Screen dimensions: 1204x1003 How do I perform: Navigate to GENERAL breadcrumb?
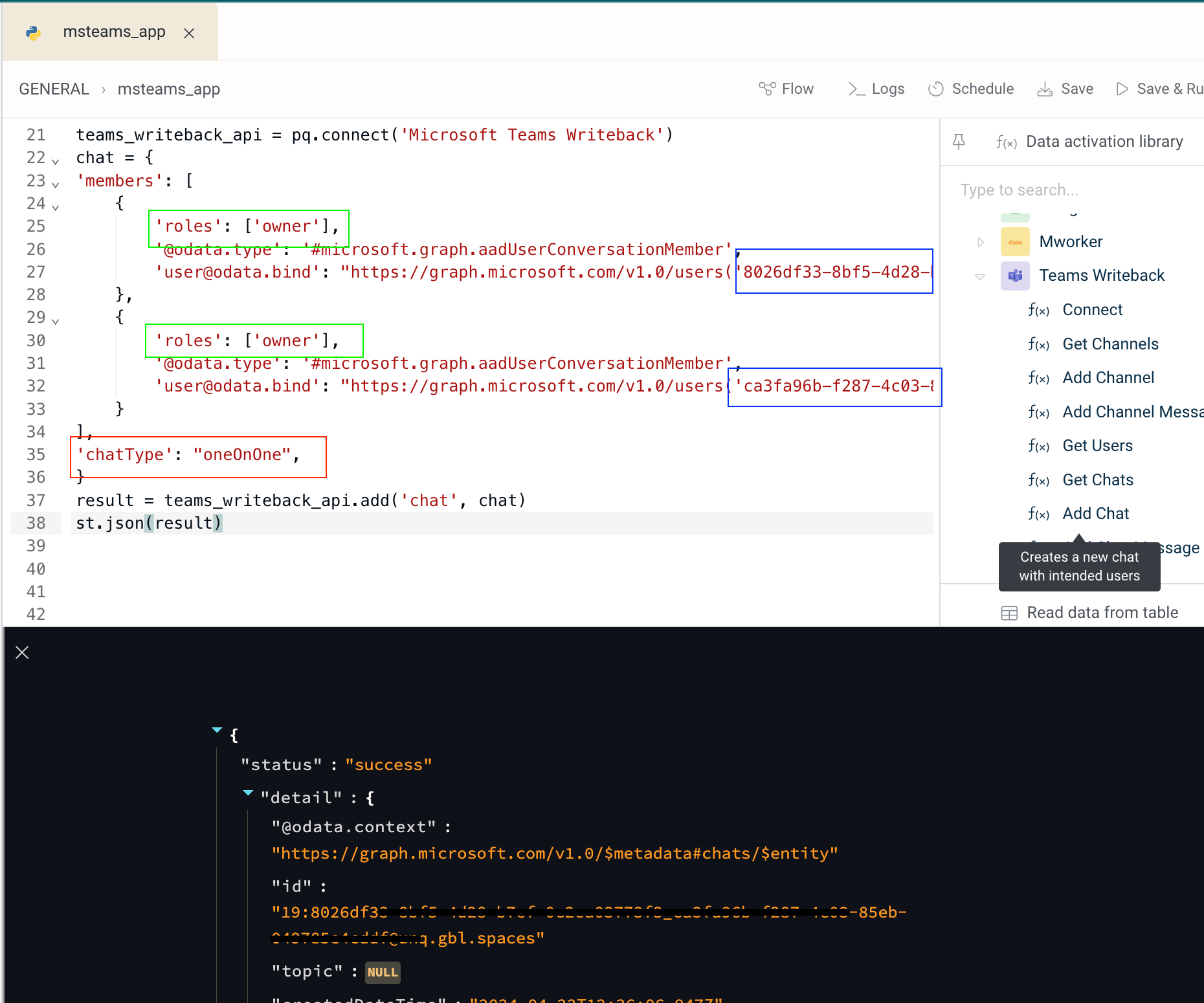point(54,89)
